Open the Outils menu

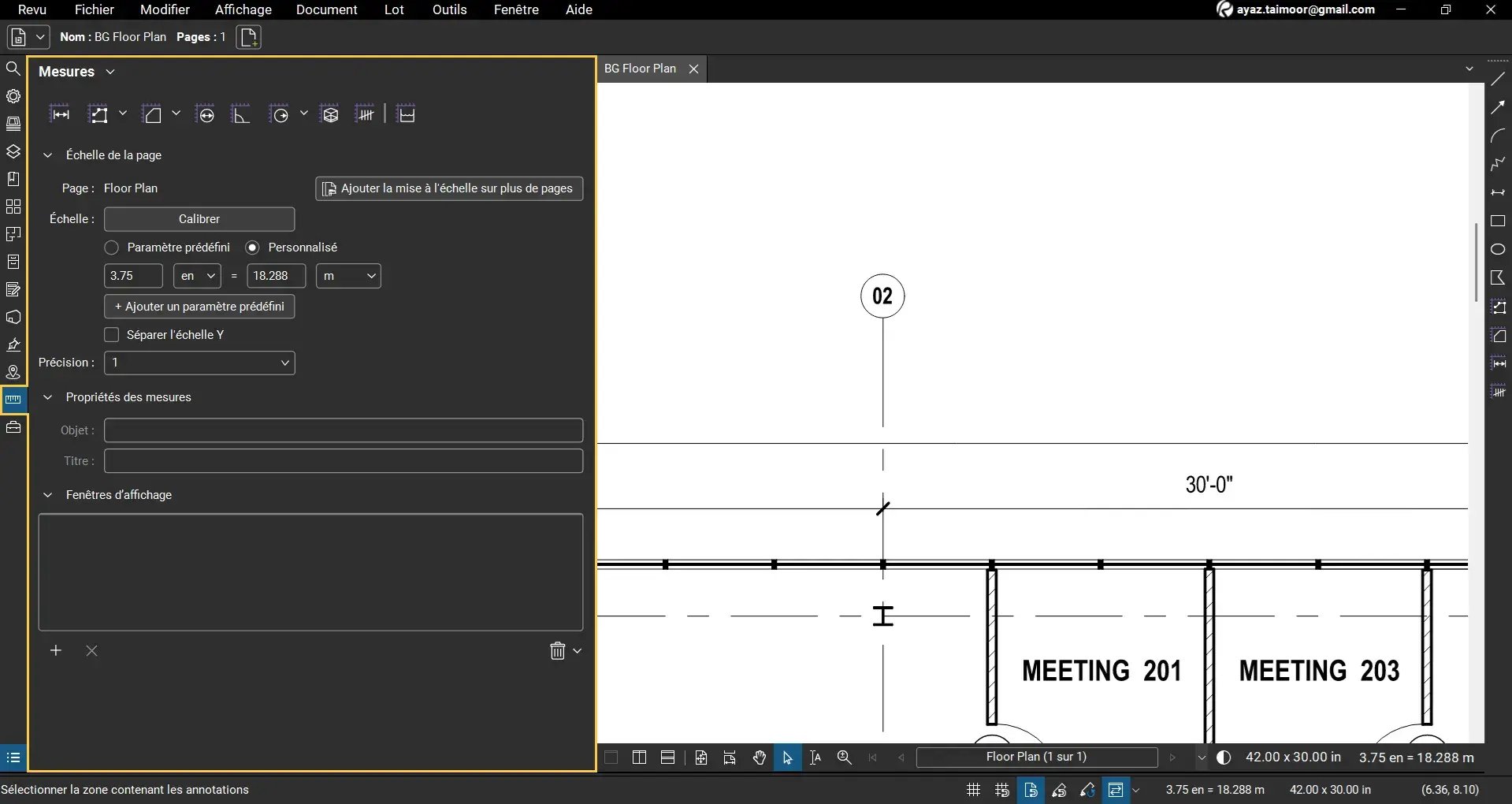click(448, 9)
